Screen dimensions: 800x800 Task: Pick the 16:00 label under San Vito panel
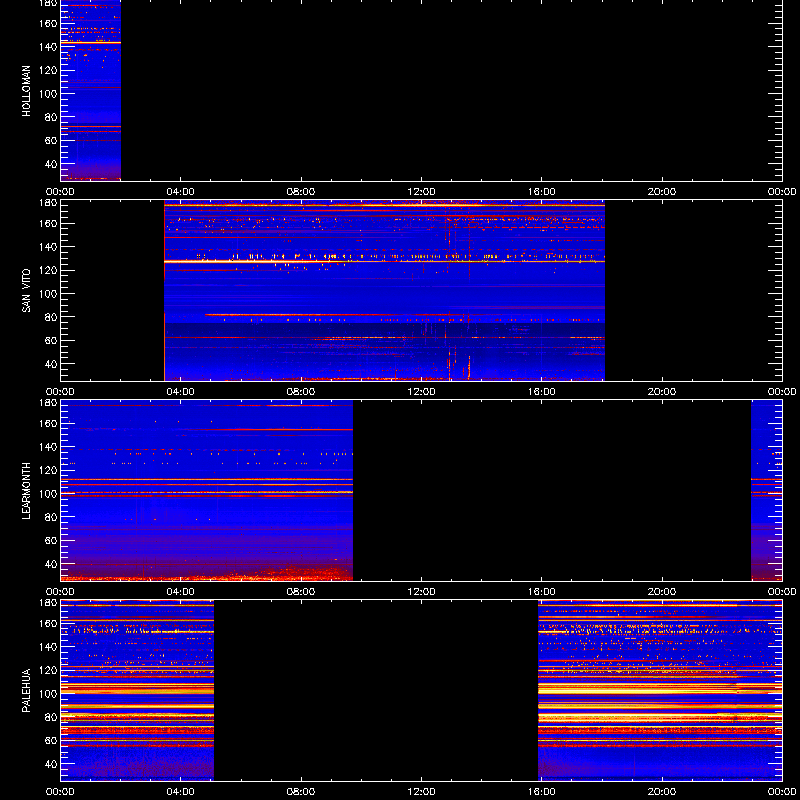click(541, 392)
